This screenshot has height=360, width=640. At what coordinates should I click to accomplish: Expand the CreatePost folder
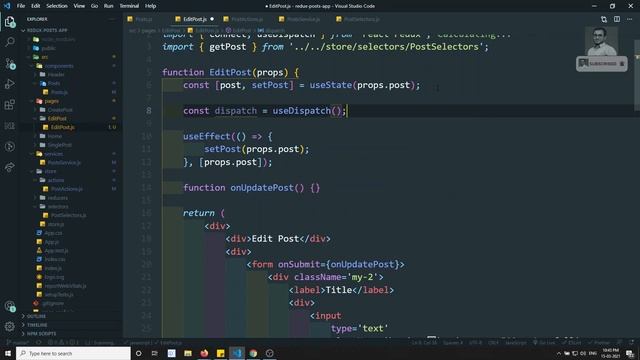point(60,110)
